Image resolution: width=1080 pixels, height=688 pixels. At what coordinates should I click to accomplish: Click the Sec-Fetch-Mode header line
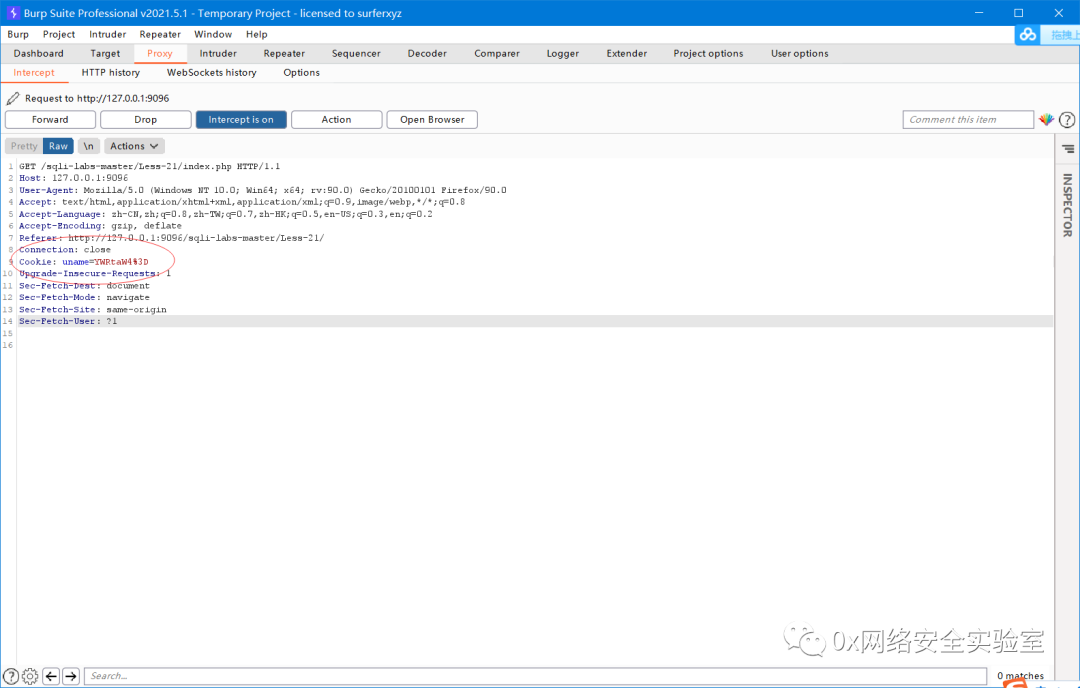(84, 298)
